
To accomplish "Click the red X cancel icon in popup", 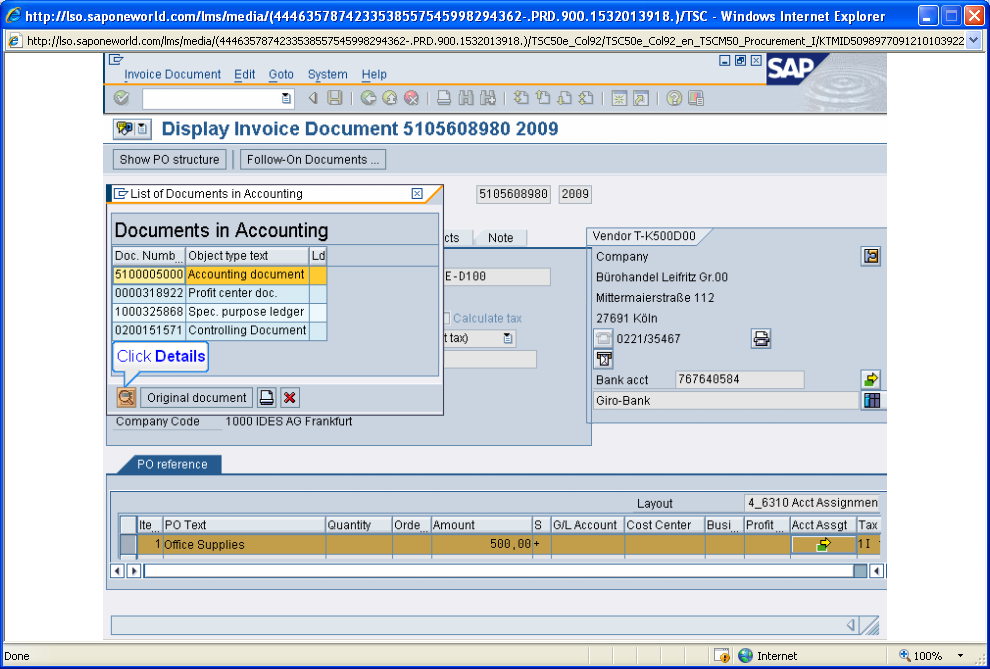I will pyautogui.click(x=290, y=398).
